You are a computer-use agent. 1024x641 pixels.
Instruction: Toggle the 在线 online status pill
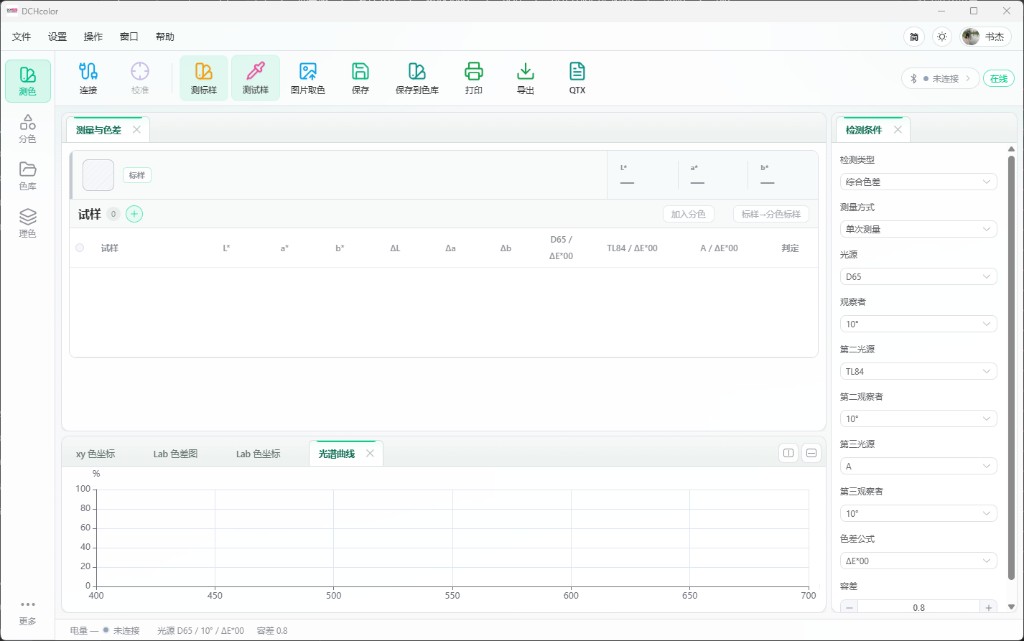click(x=999, y=78)
